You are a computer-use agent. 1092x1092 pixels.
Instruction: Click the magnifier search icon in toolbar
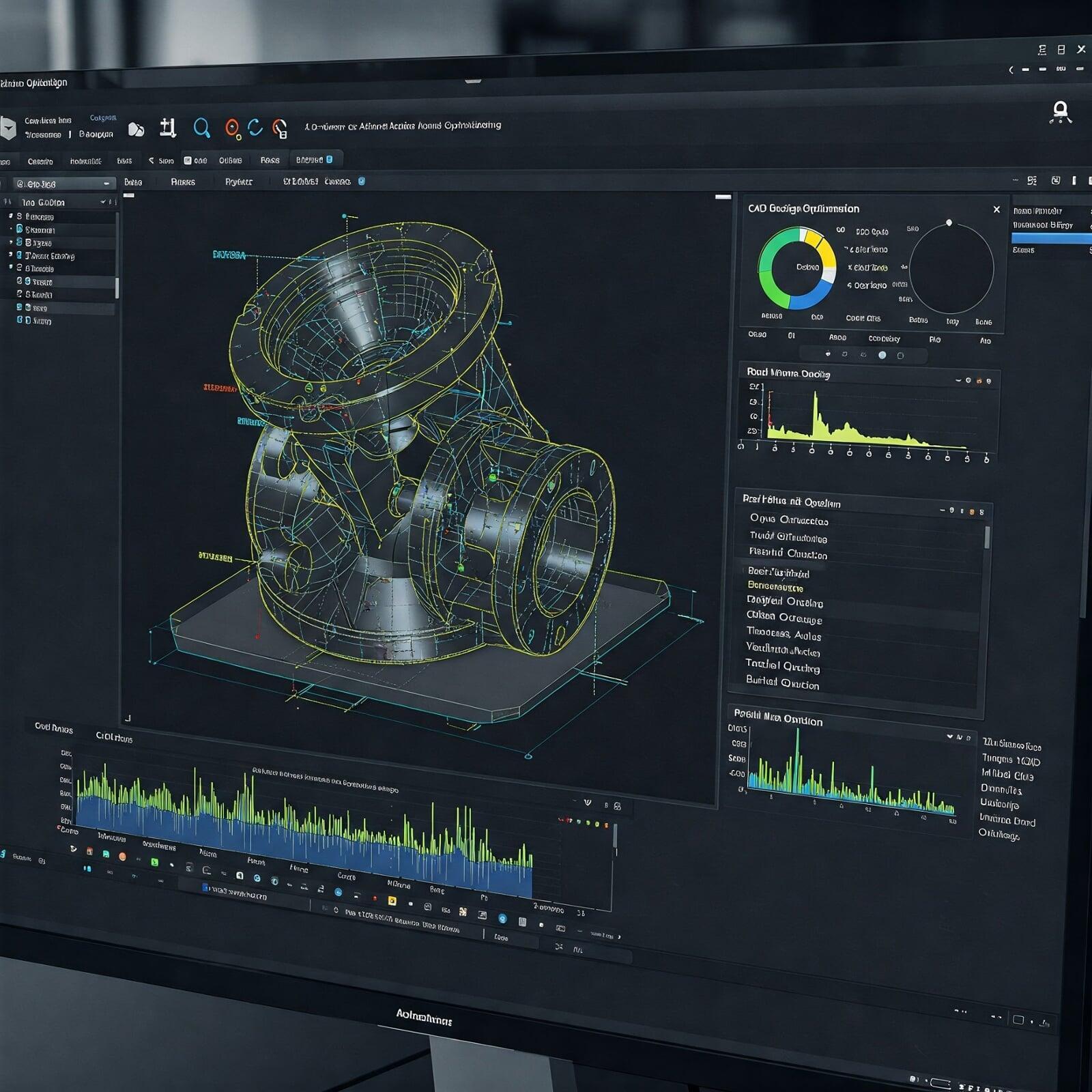201,128
